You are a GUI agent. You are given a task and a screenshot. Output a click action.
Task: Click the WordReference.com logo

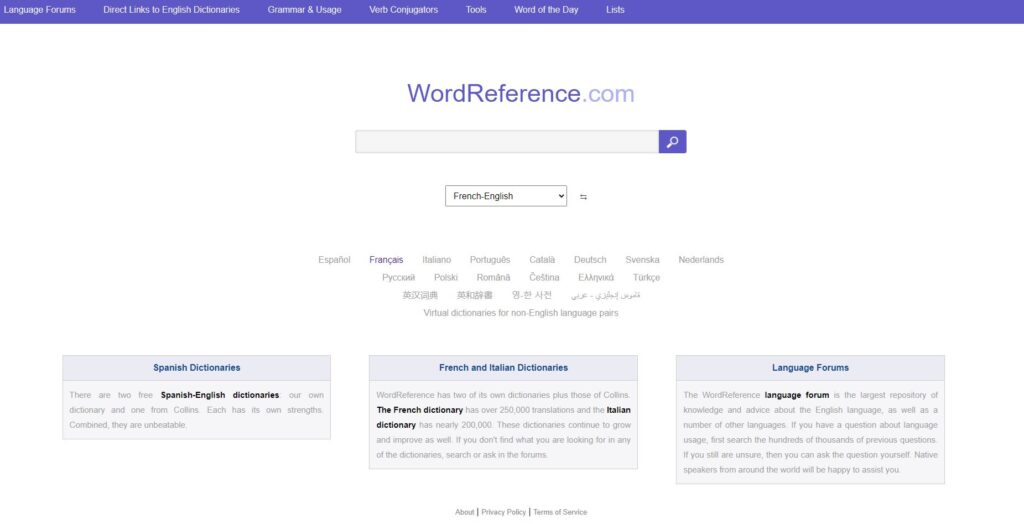tap(520, 94)
